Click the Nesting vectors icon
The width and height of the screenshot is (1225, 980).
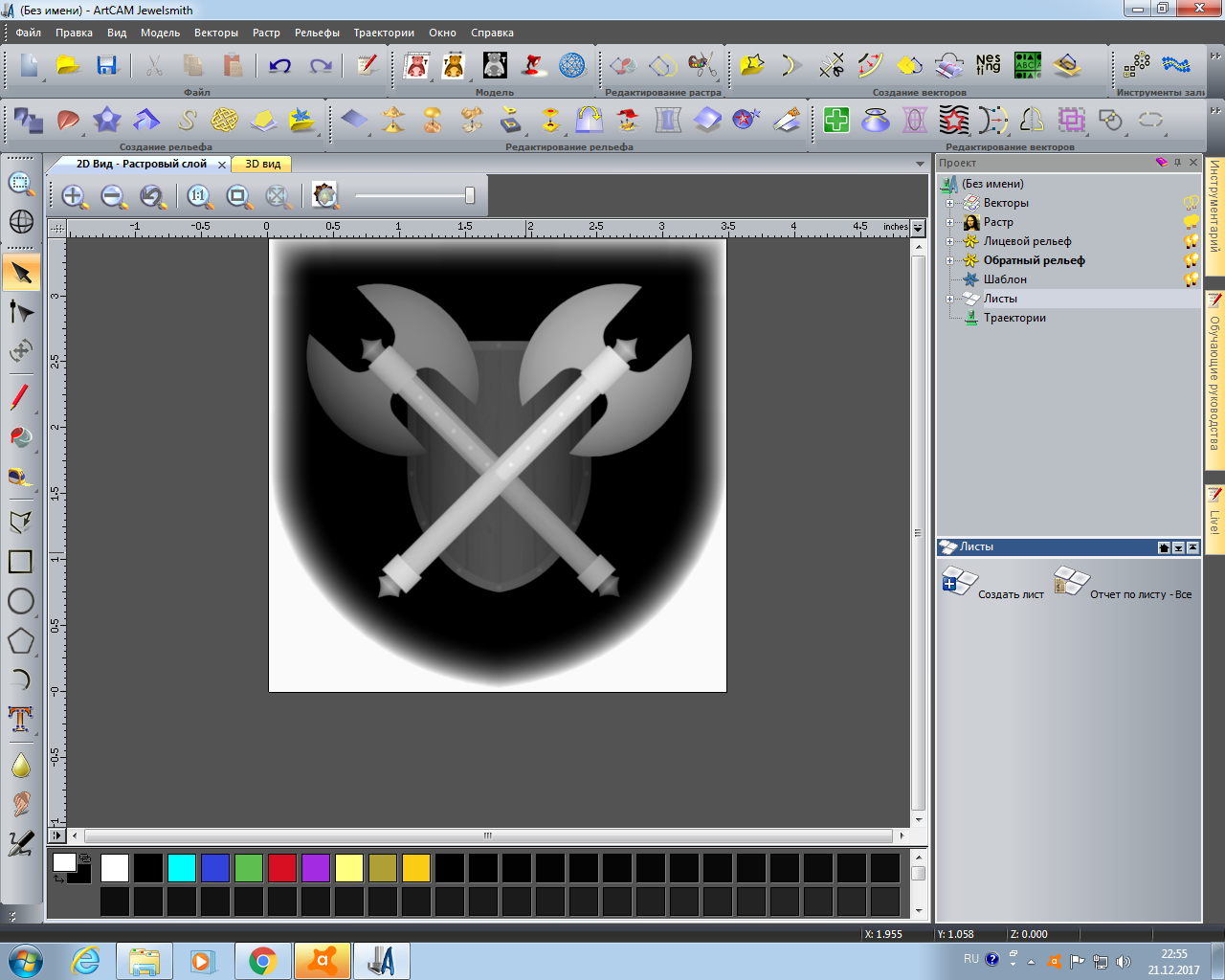pyautogui.click(x=989, y=65)
